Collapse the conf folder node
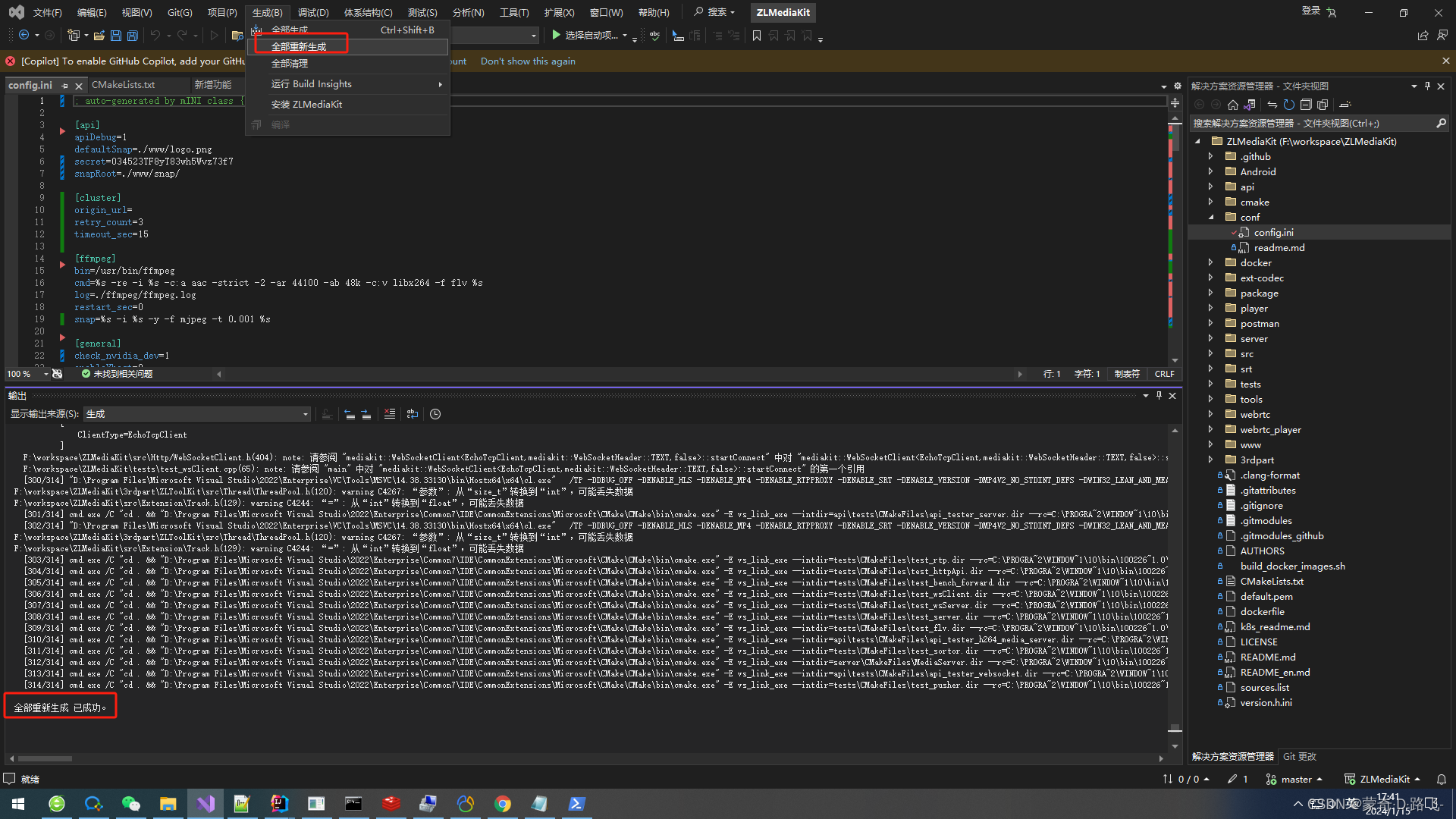The image size is (1456, 819). pos(1211,217)
